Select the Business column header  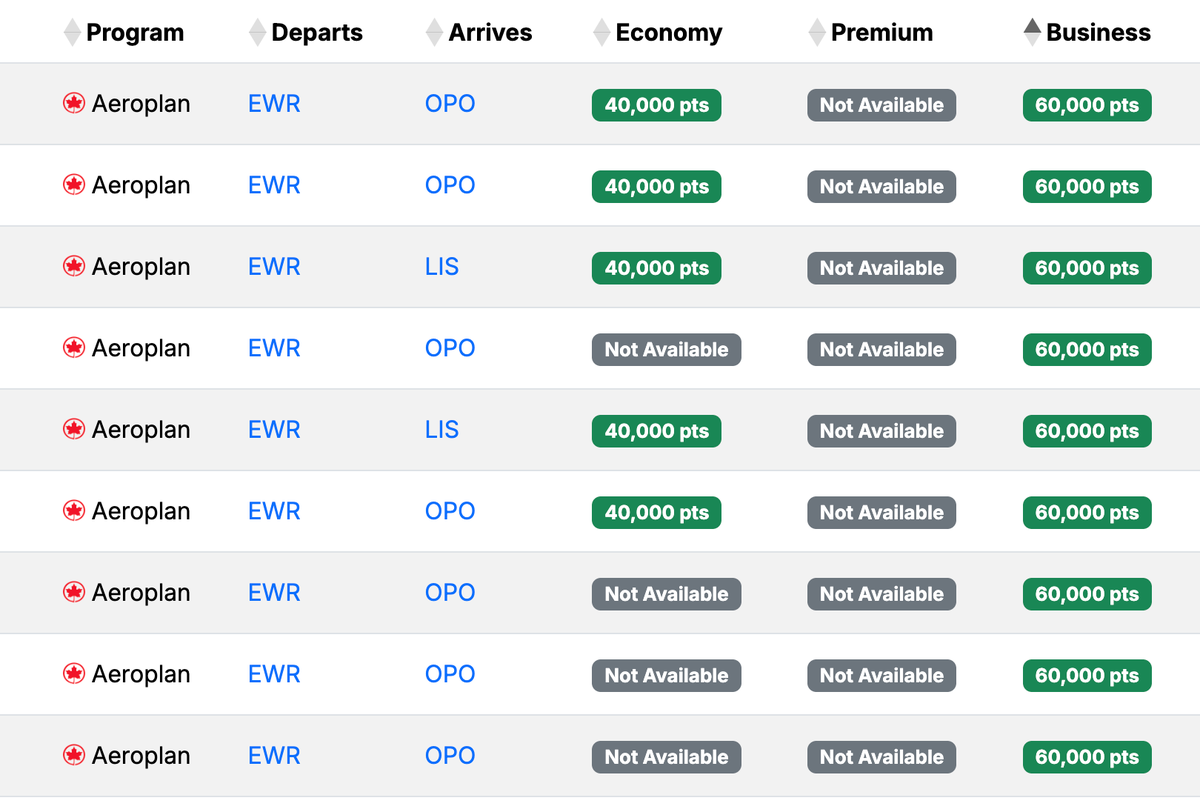pyautogui.click(x=1097, y=32)
